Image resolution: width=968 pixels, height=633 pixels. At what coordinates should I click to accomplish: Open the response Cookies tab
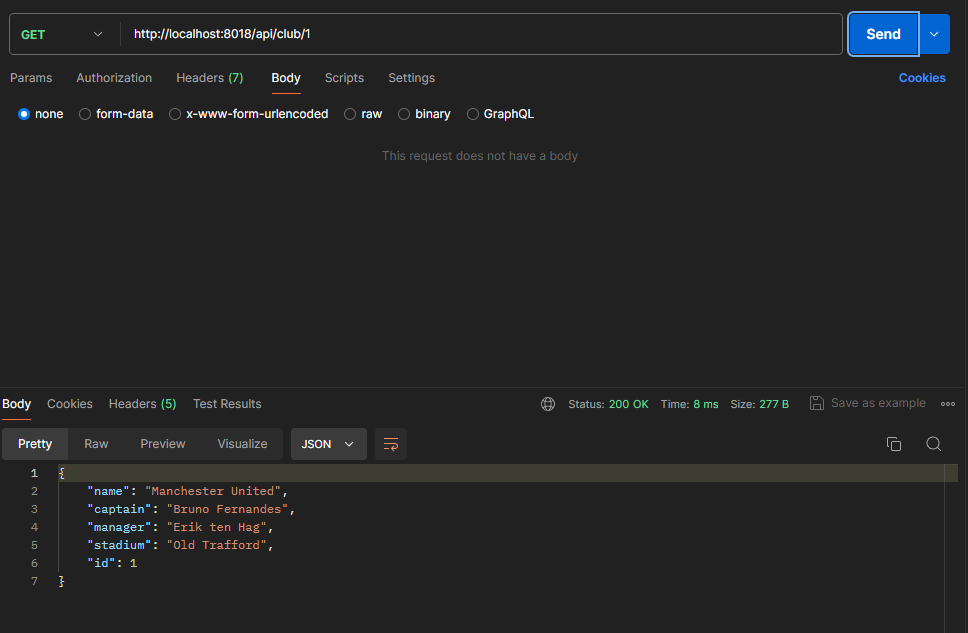70,404
